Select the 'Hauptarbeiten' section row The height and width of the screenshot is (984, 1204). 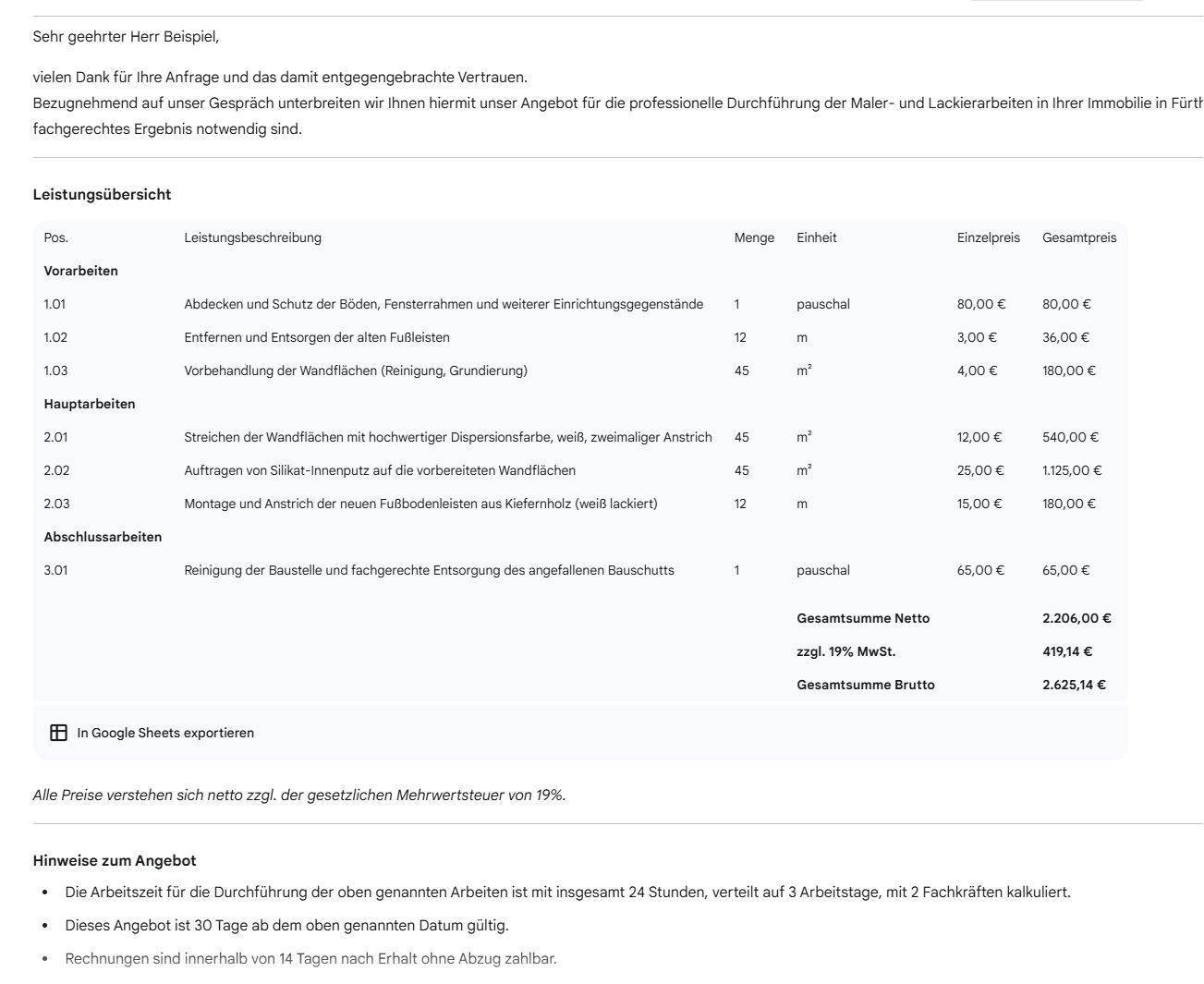(90, 404)
